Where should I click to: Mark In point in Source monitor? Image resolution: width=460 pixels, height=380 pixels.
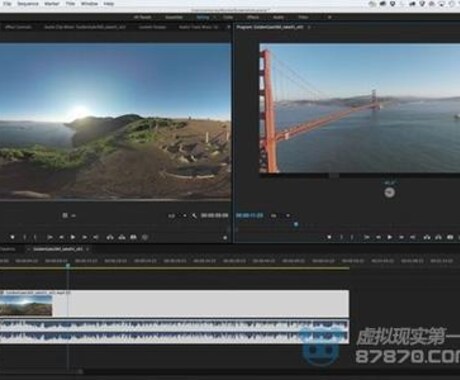24,237
